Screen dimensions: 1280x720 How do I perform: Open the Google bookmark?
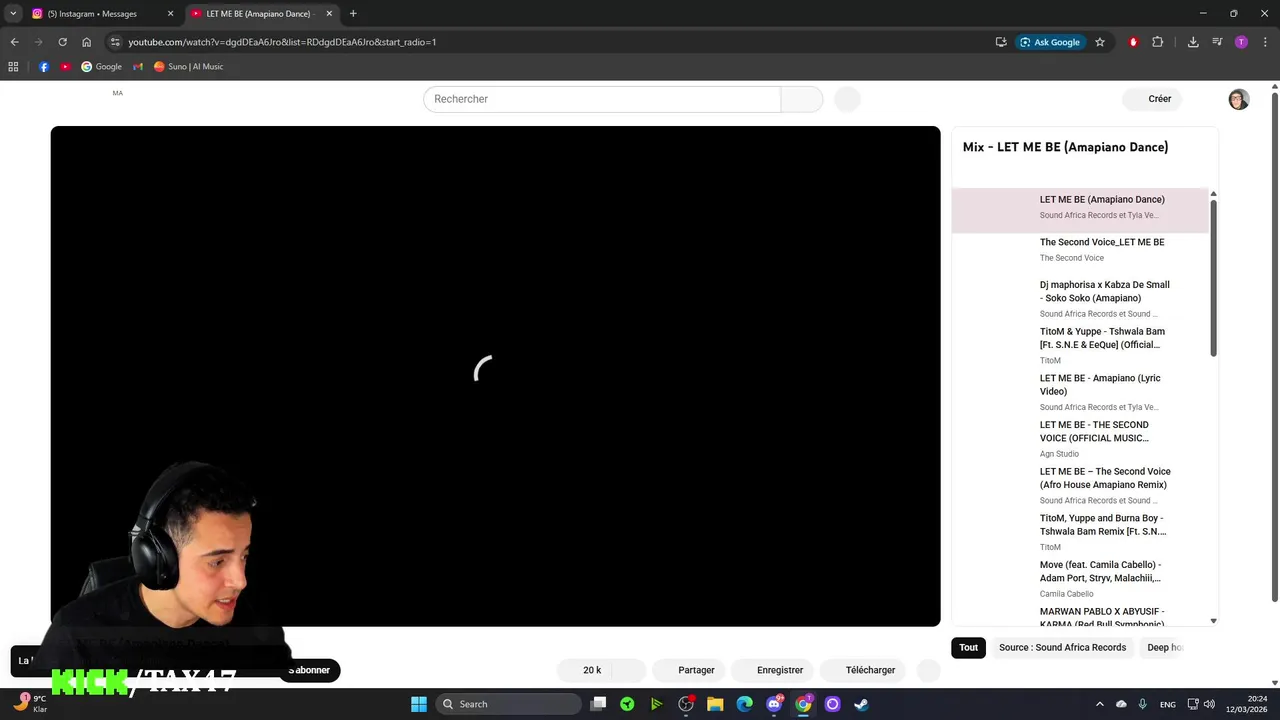click(101, 67)
